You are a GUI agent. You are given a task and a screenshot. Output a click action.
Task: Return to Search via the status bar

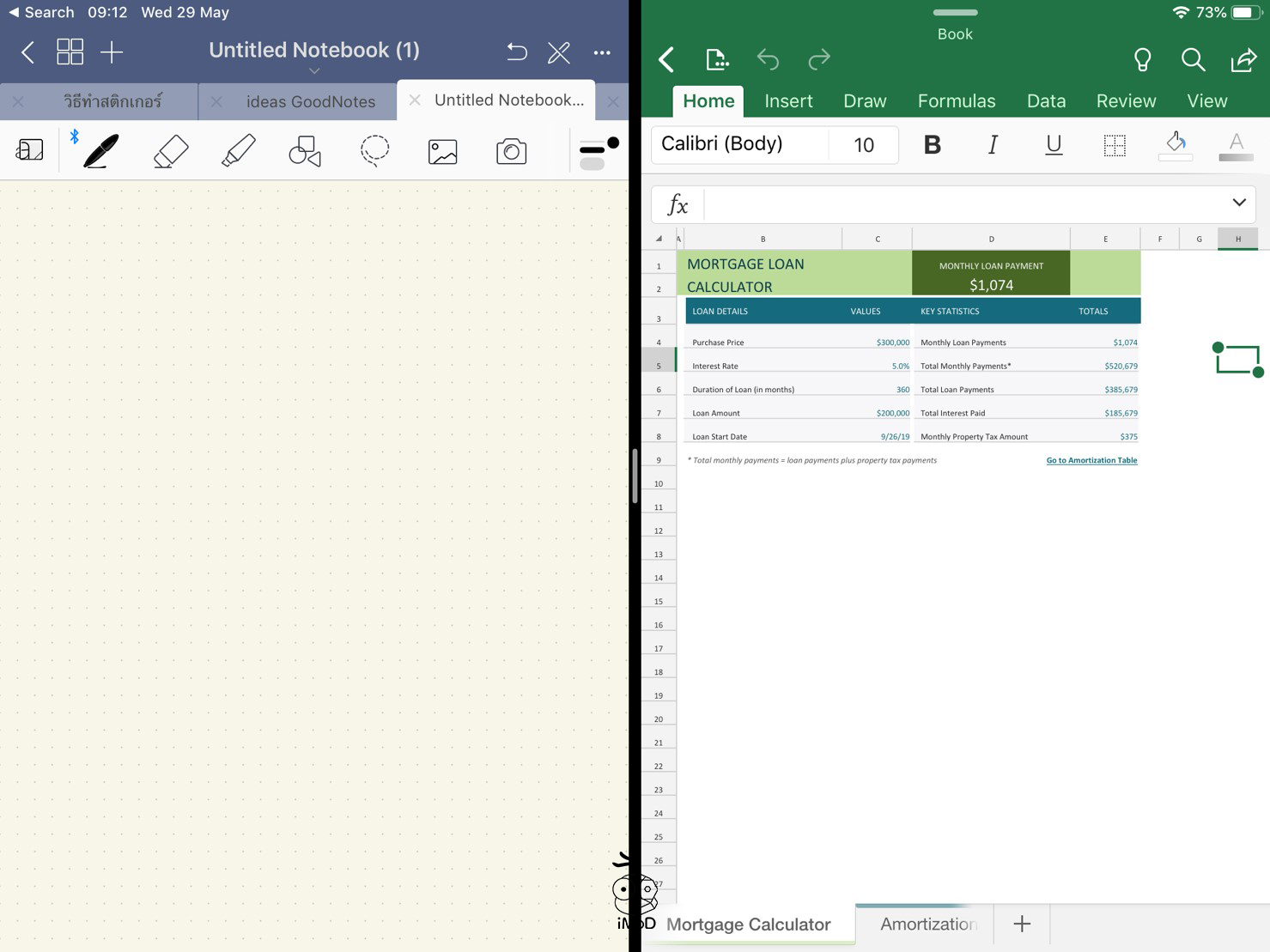40,12
